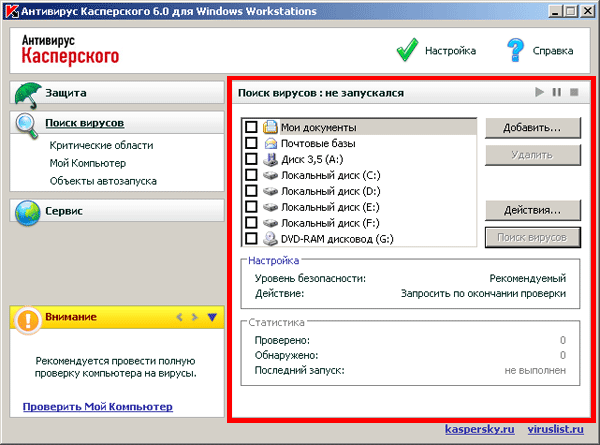Open the kaspersky.ru link
This screenshot has height=445, width=600.
coord(479,429)
